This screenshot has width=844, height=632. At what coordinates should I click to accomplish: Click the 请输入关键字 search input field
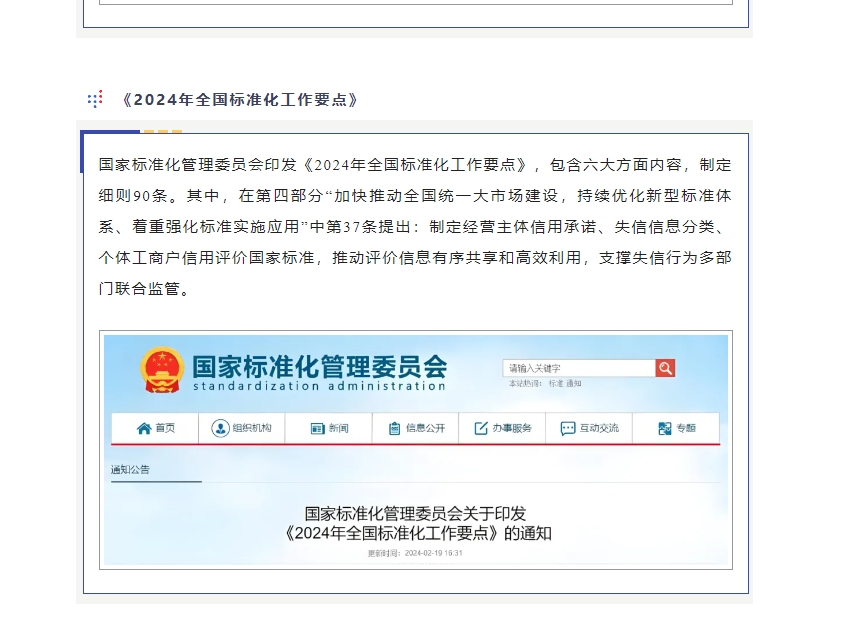[579, 368]
